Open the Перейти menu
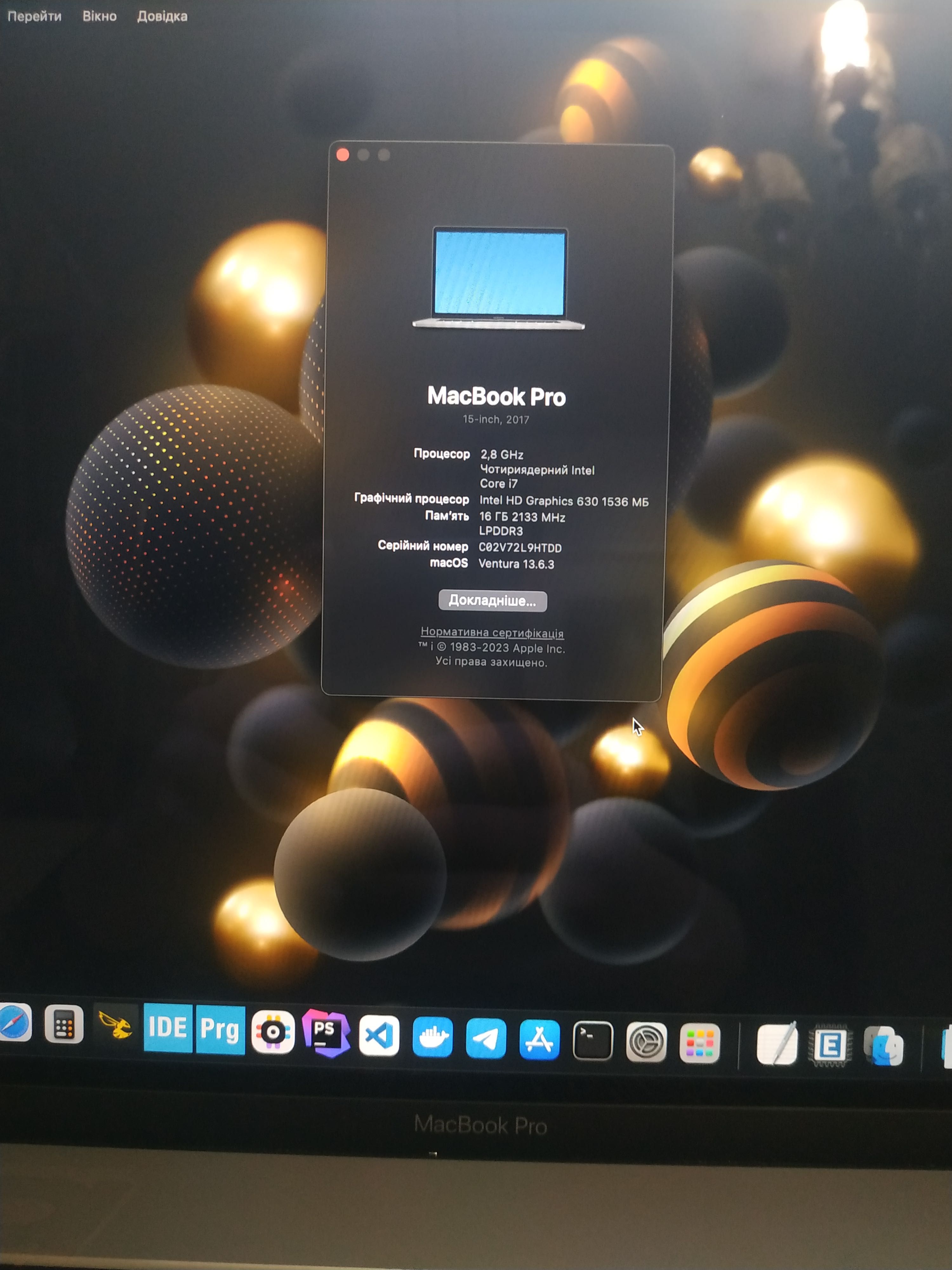Screen dimensions: 952x1270 pos(34,16)
